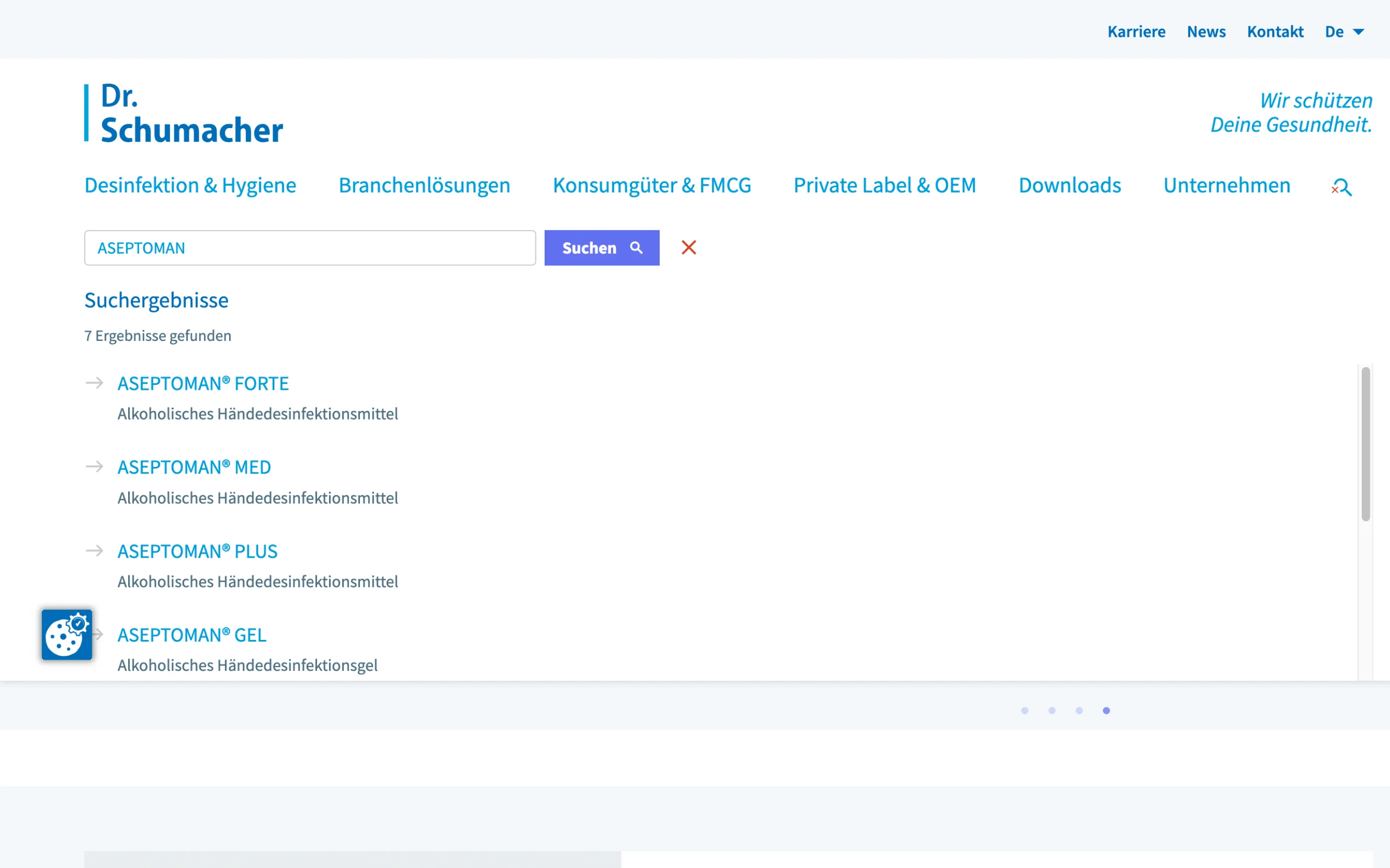Screen dimensions: 1390x868
Task: Expand the De language dropdown
Action: [x=1344, y=31]
